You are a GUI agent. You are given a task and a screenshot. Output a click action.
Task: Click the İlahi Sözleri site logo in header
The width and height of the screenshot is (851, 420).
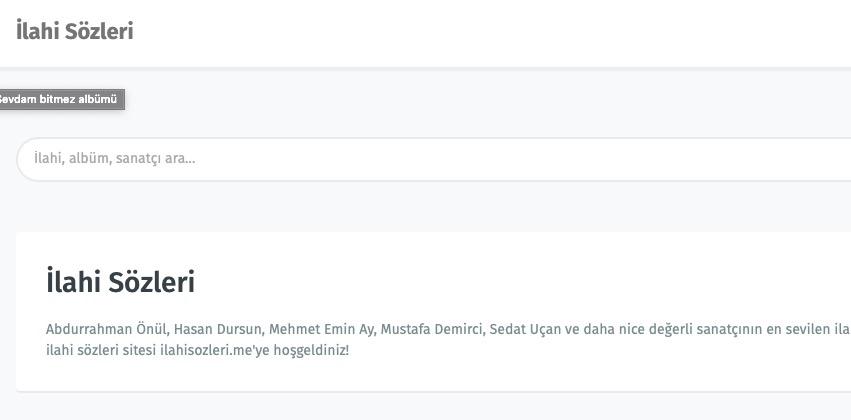[x=75, y=31]
